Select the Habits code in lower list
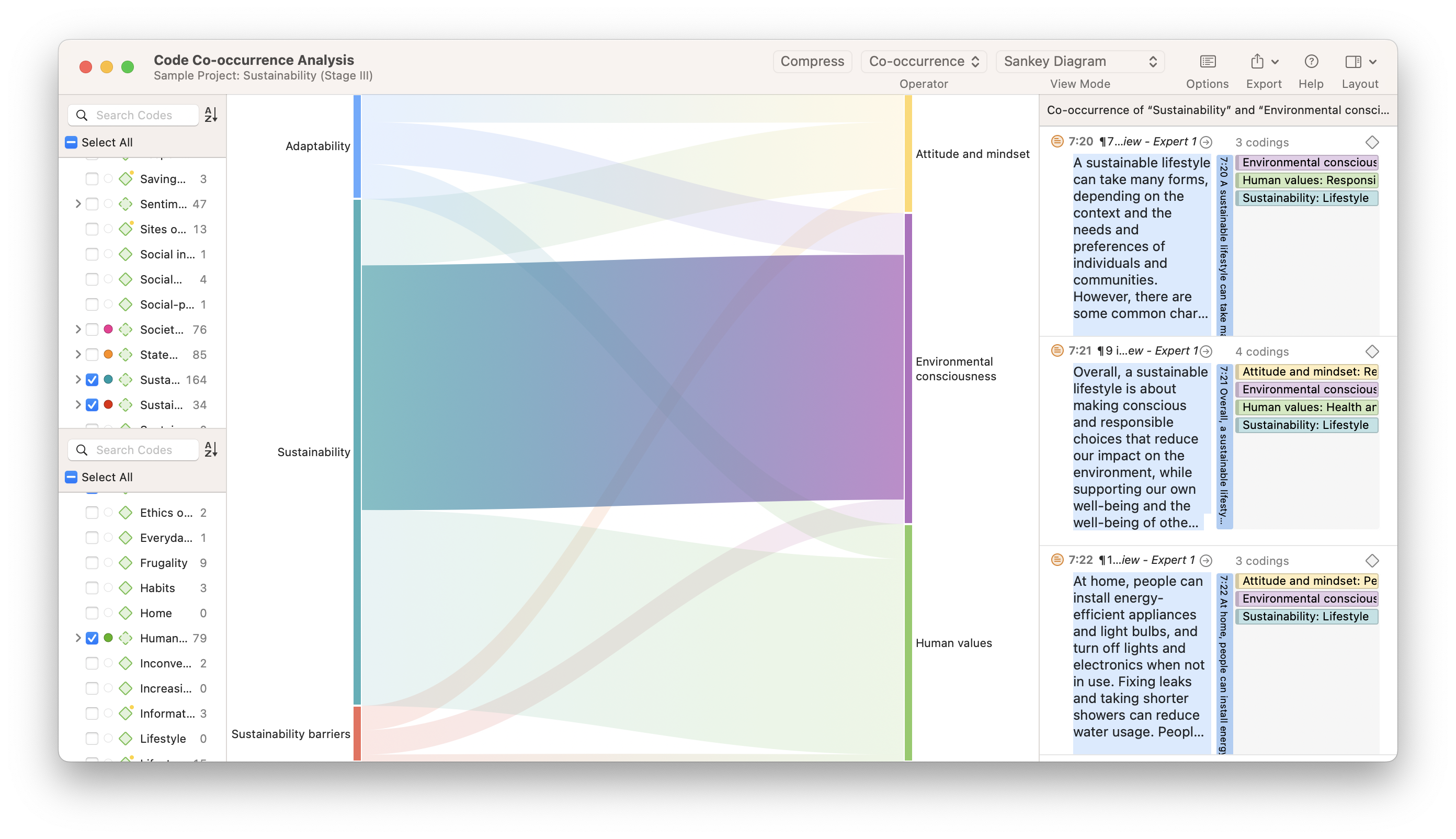1456x839 pixels. [x=157, y=588]
